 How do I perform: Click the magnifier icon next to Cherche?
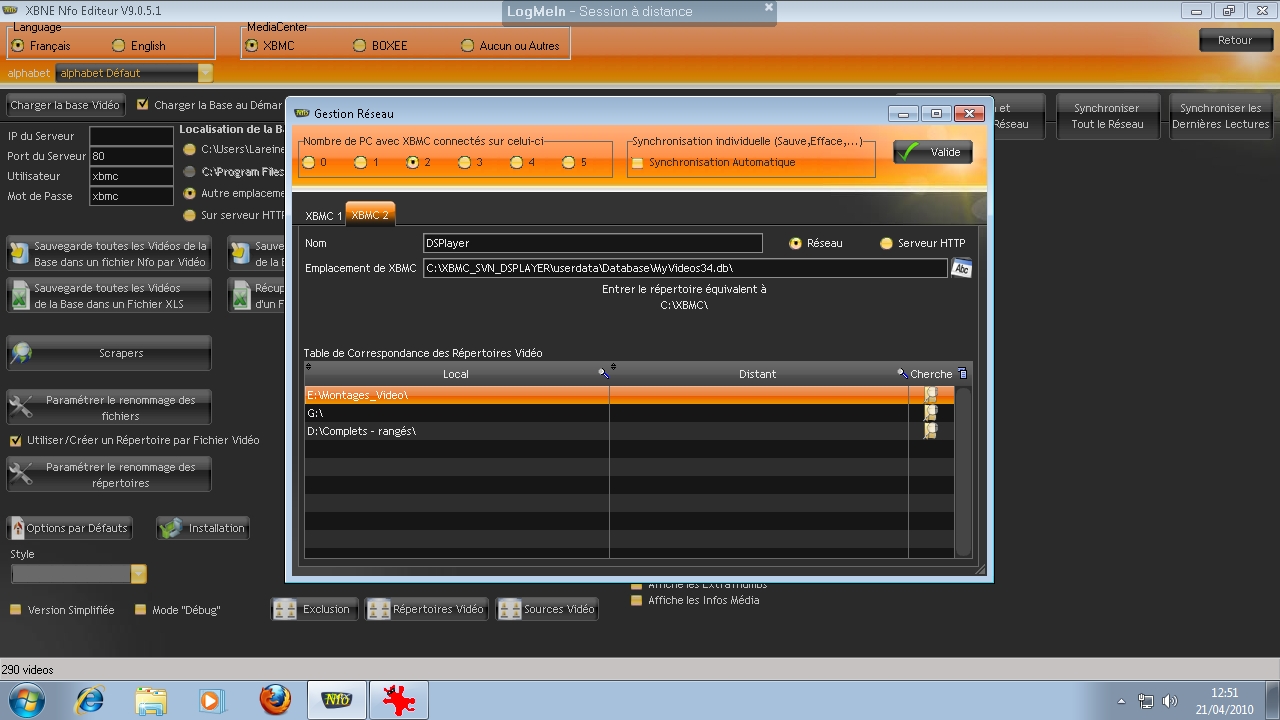click(902, 373)
